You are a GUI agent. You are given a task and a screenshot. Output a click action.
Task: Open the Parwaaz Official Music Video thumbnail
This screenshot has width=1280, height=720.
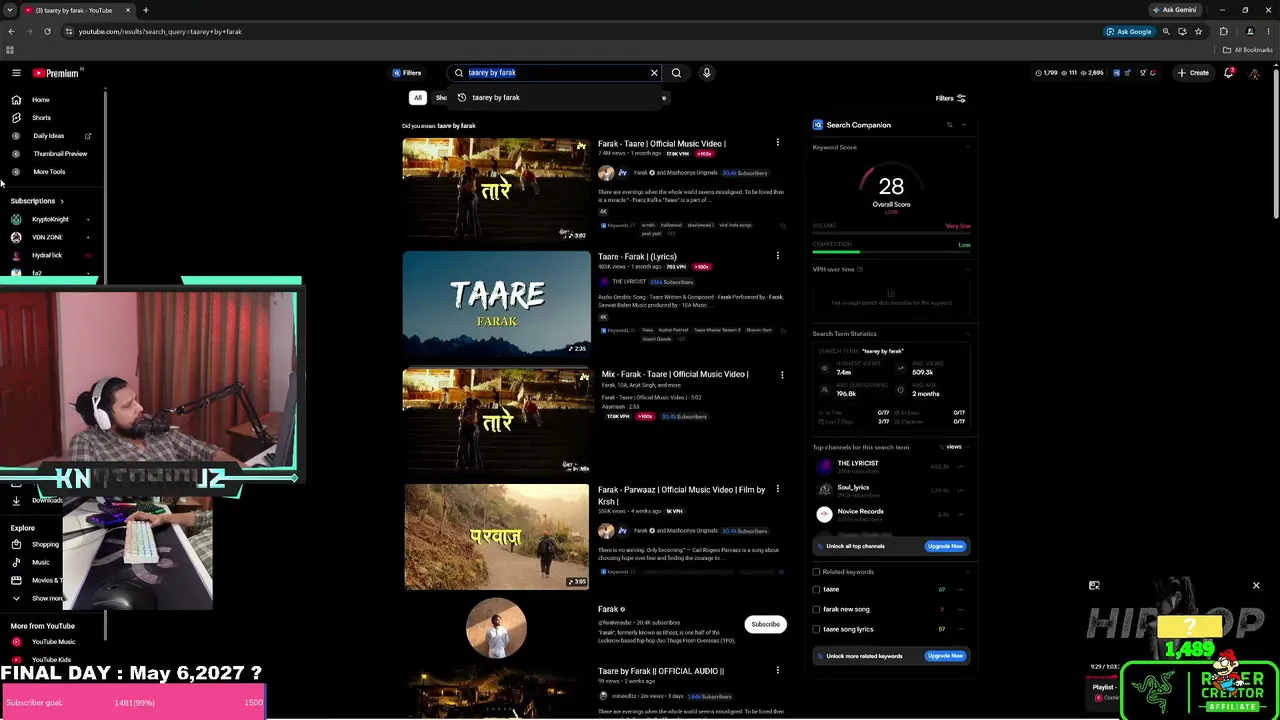(496, 536)
